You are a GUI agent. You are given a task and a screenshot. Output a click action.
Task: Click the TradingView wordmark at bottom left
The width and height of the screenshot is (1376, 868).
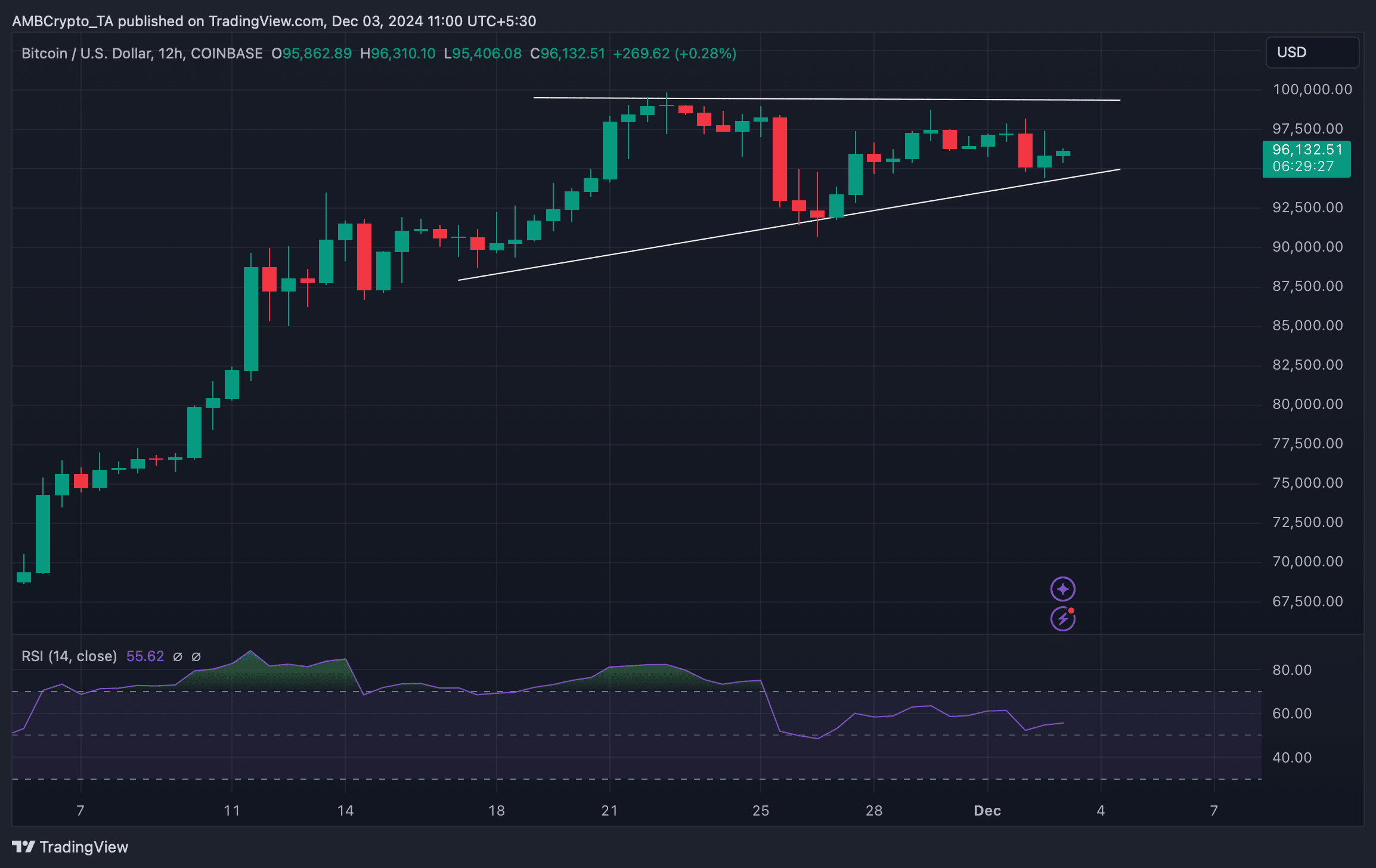[x=84, y=847]
